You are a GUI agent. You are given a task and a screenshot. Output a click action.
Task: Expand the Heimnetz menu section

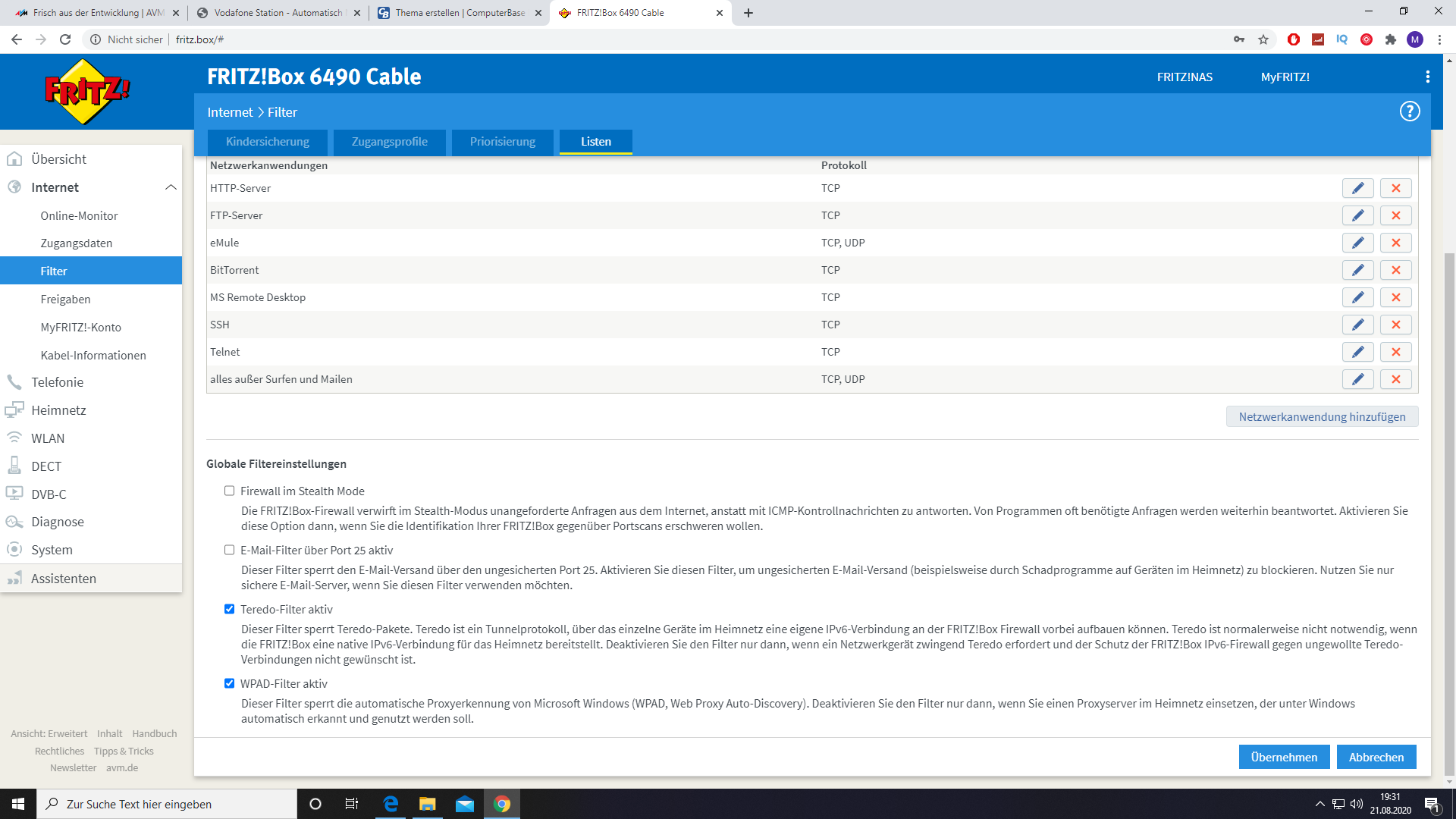tap(58, 410)
